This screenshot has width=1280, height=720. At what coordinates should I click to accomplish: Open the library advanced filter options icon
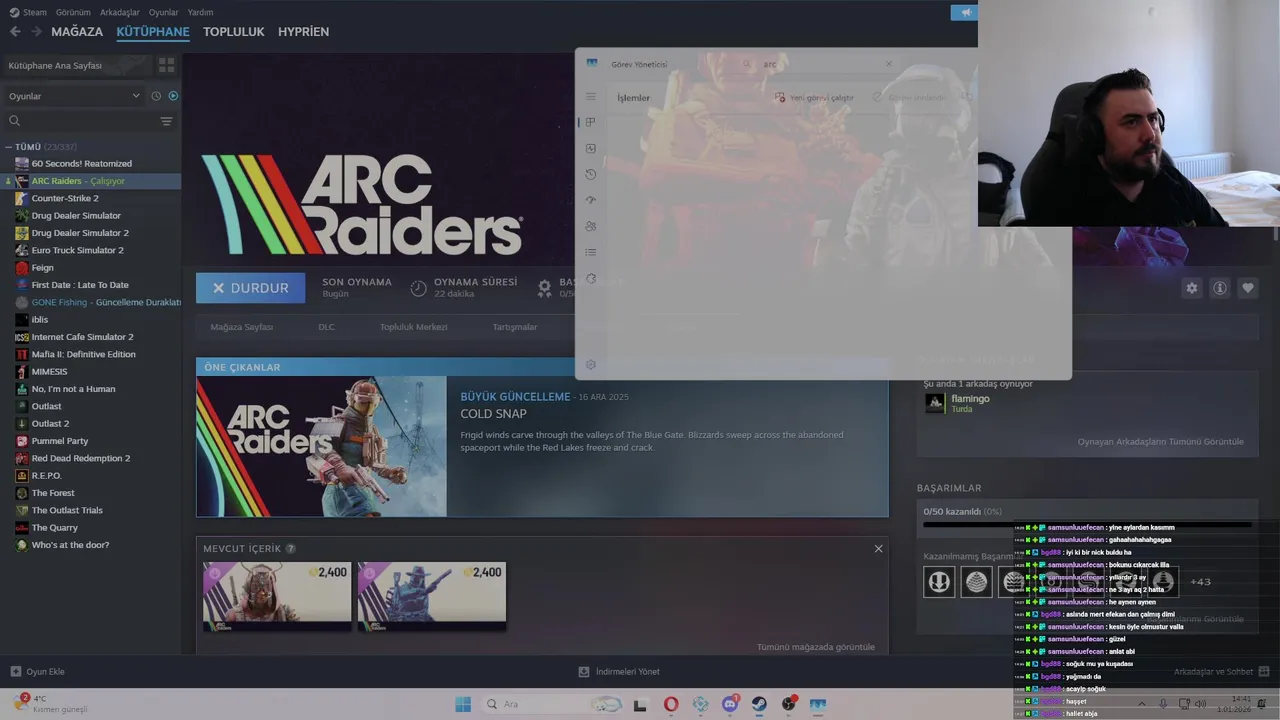tap(166, 121)
